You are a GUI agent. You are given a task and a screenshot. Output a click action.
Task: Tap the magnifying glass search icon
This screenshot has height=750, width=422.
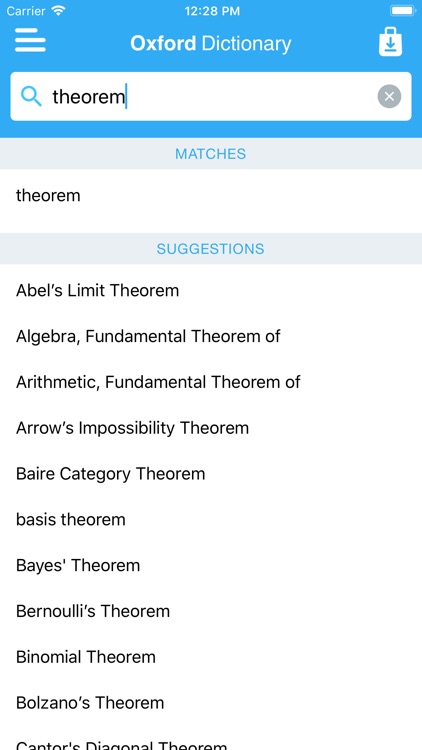(x=31, y=97)
